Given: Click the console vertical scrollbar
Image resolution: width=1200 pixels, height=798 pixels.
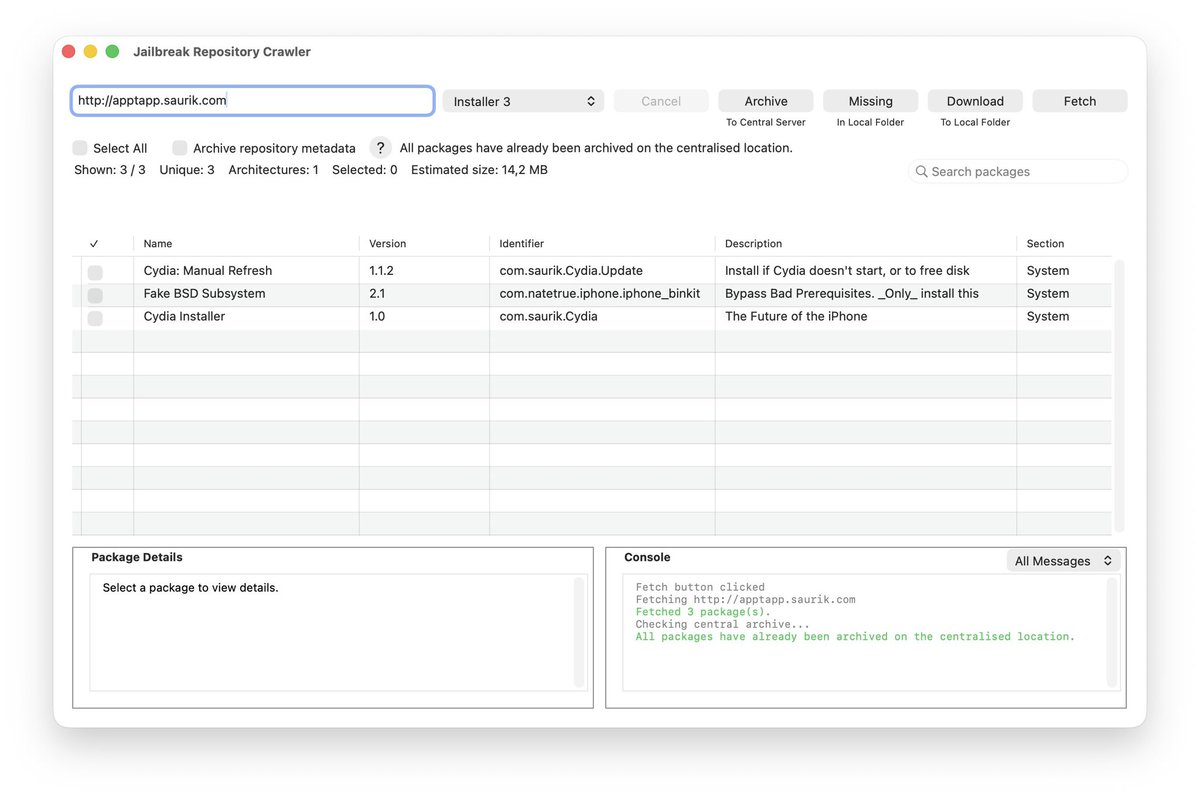Looking at the screenshot, I should (1112, 632).
